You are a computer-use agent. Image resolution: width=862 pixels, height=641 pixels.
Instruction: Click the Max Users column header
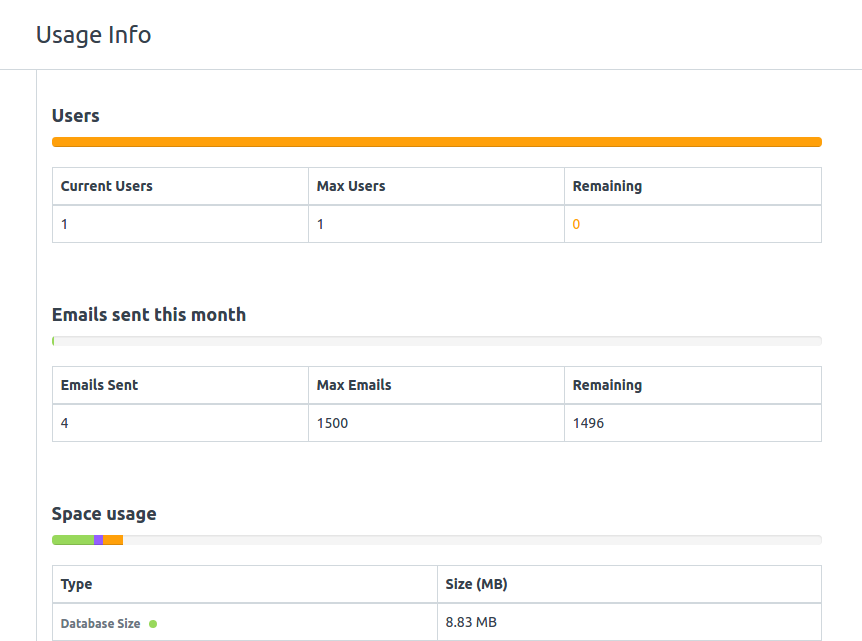351,186
